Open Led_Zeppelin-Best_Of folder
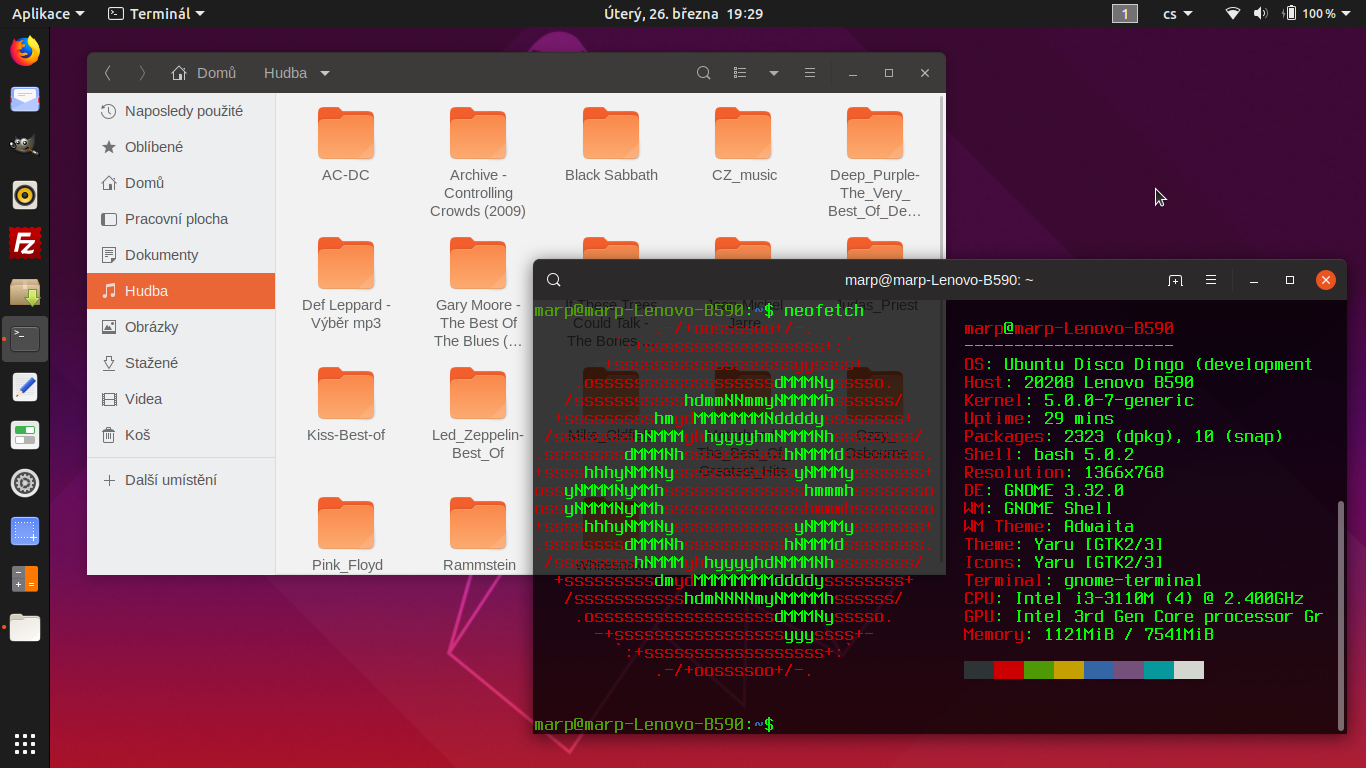Image resolution: width=1366 pixels, height=768 pixels. 478,414
